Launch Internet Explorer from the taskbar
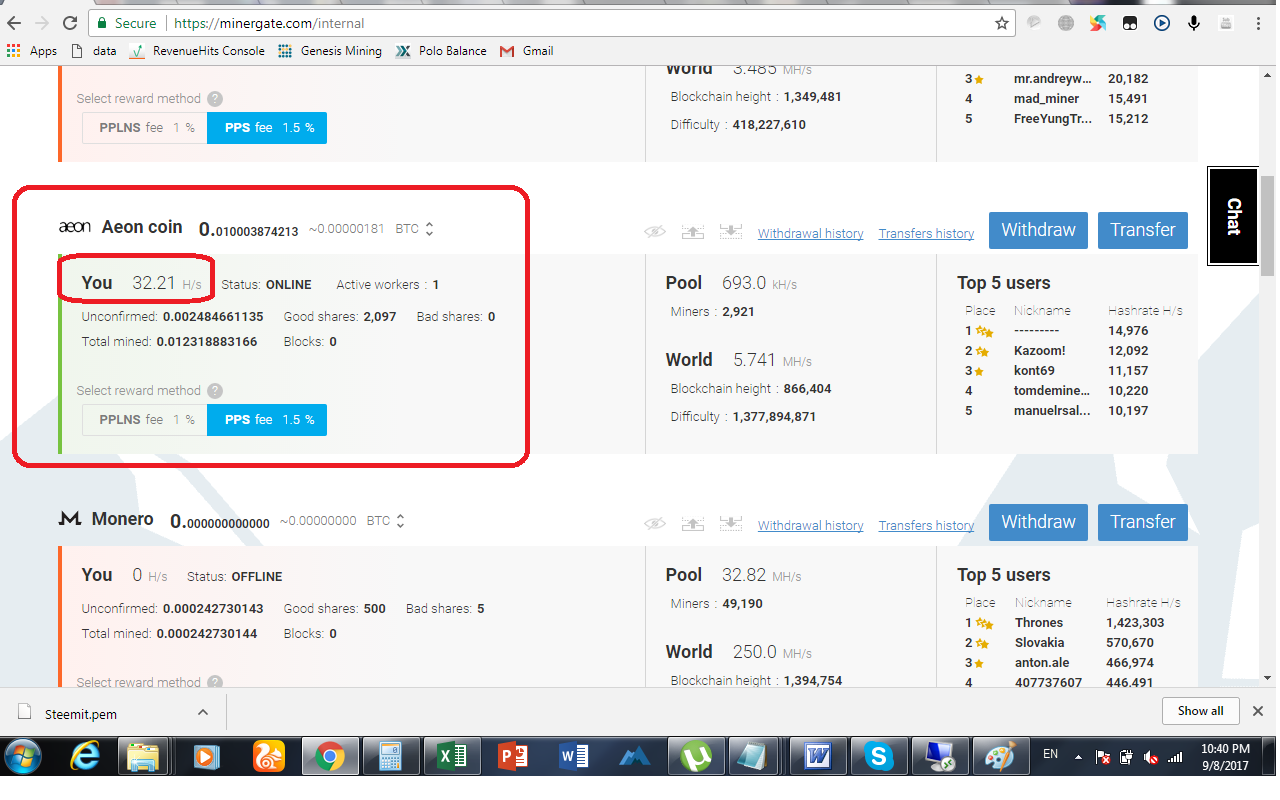The image size is (1280, 800). pyautogui.click(x=85, y=757)
